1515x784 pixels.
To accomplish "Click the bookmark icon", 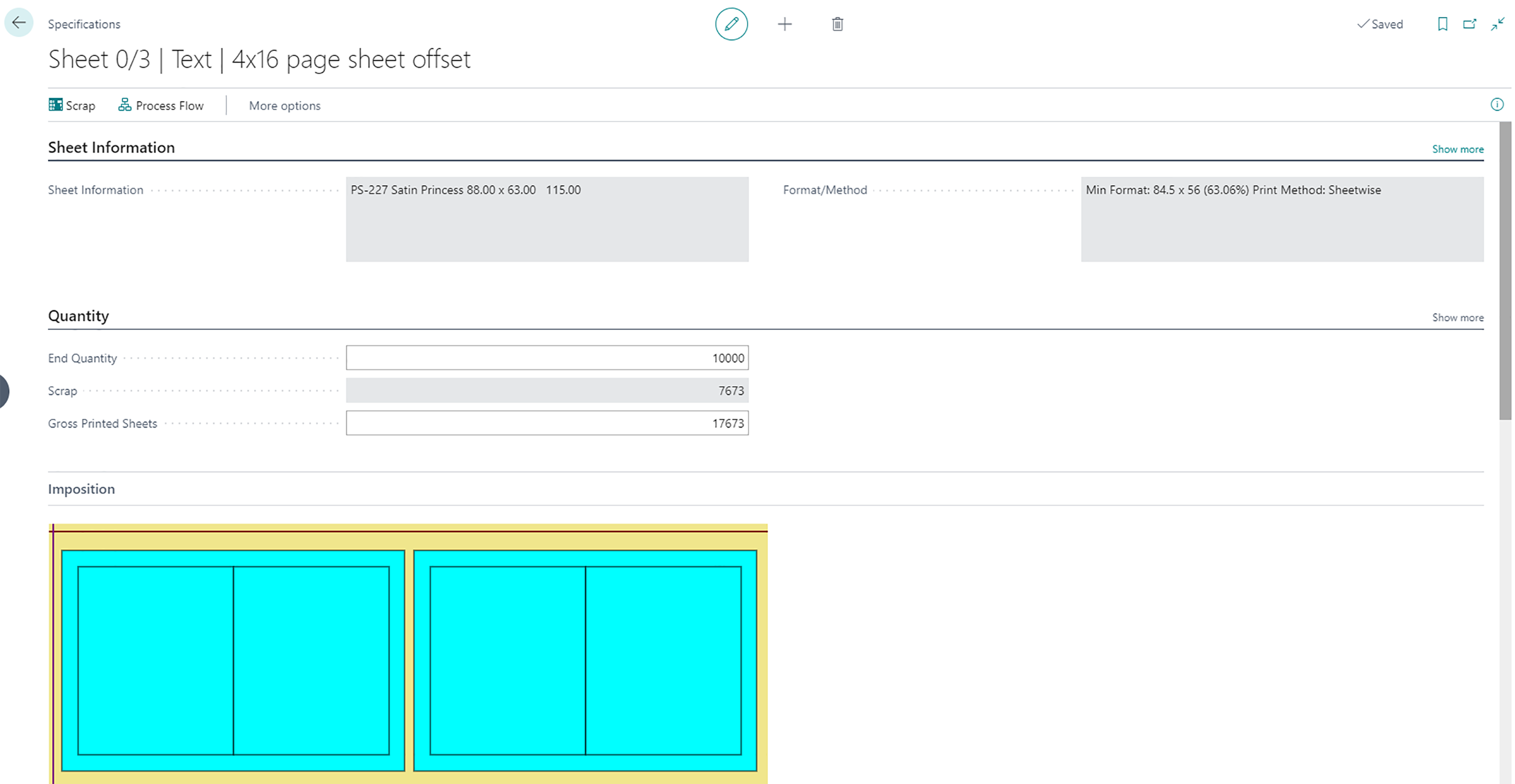I will [1442, 24].
